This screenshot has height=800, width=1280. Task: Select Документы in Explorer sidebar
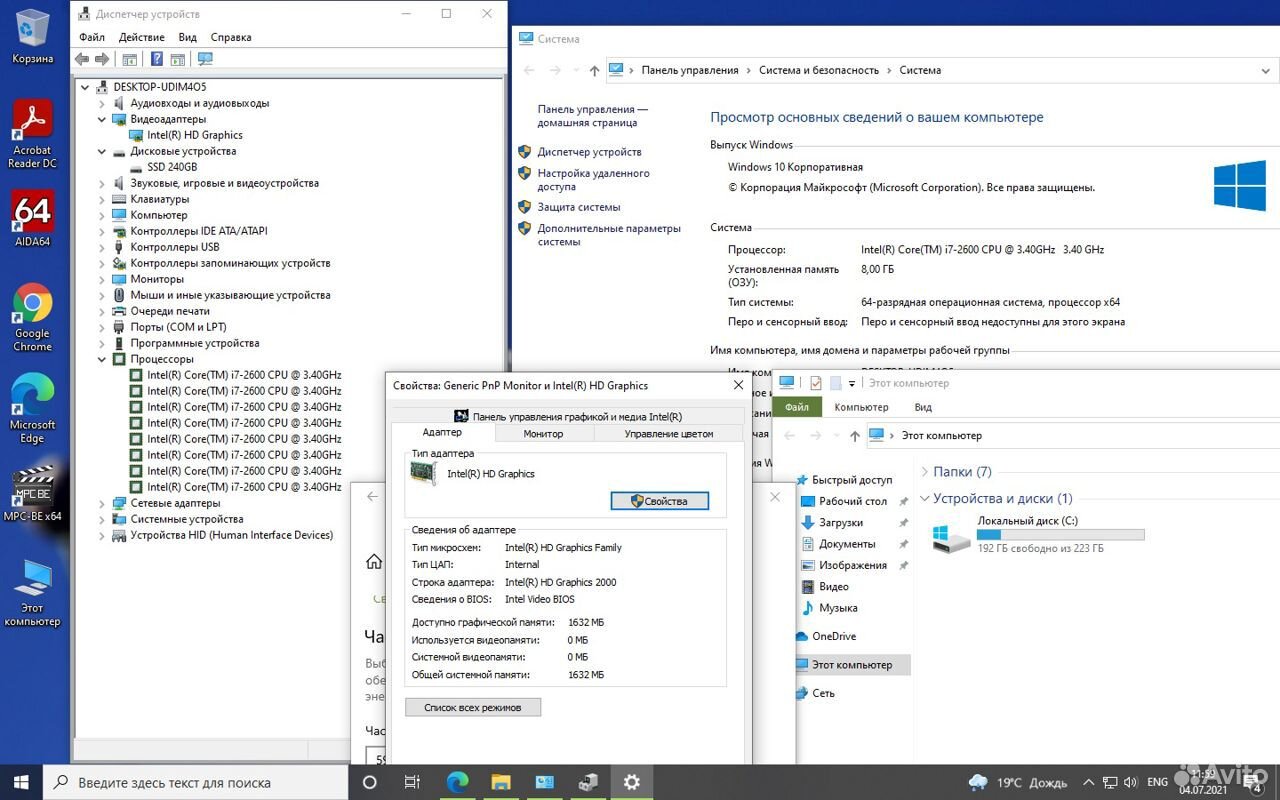tap(847, 544)
